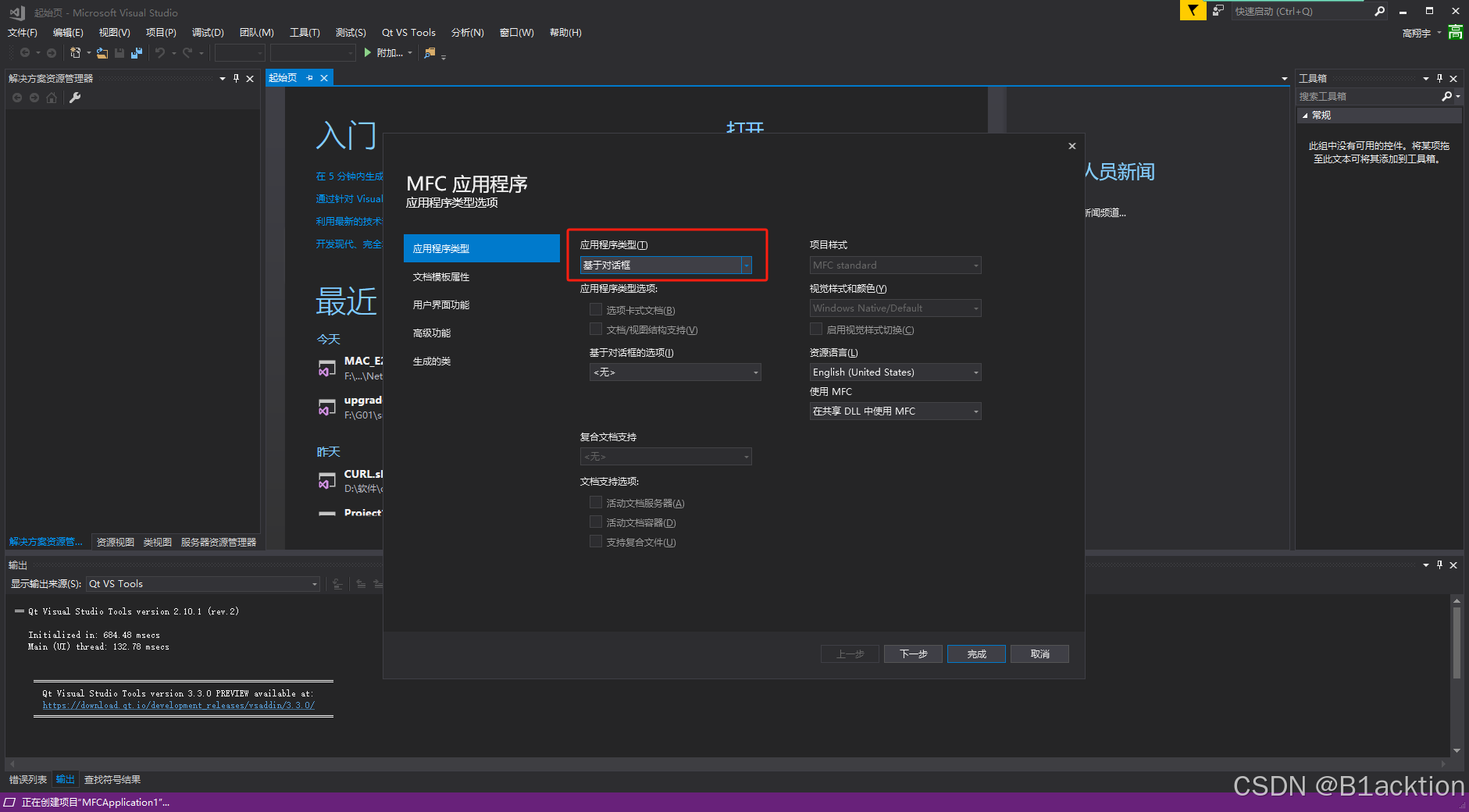Select User Interface Features wizard page
1469x812 pixels.
[482, 304]
